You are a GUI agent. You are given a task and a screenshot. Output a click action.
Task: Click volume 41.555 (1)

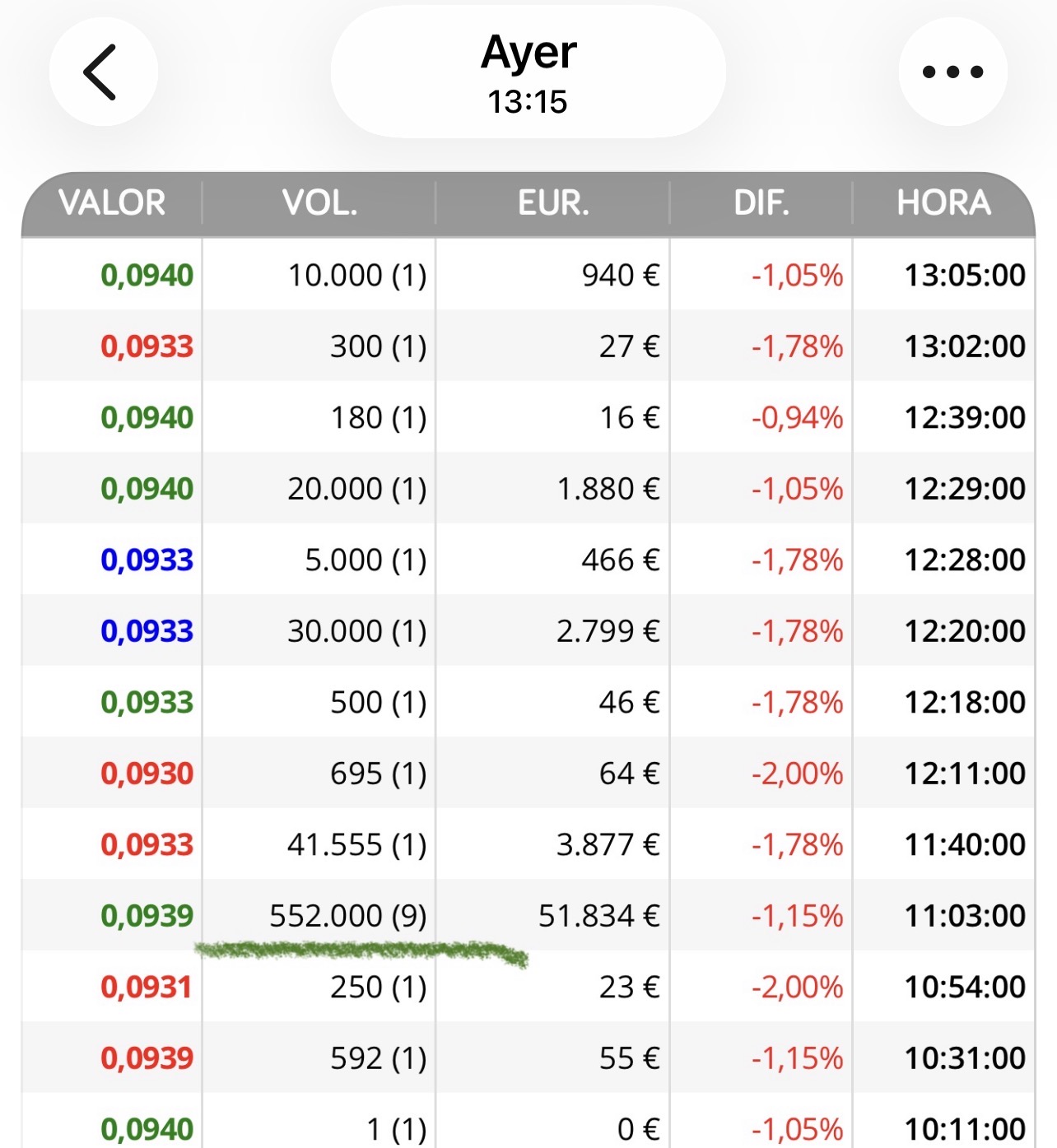(357, 844)
